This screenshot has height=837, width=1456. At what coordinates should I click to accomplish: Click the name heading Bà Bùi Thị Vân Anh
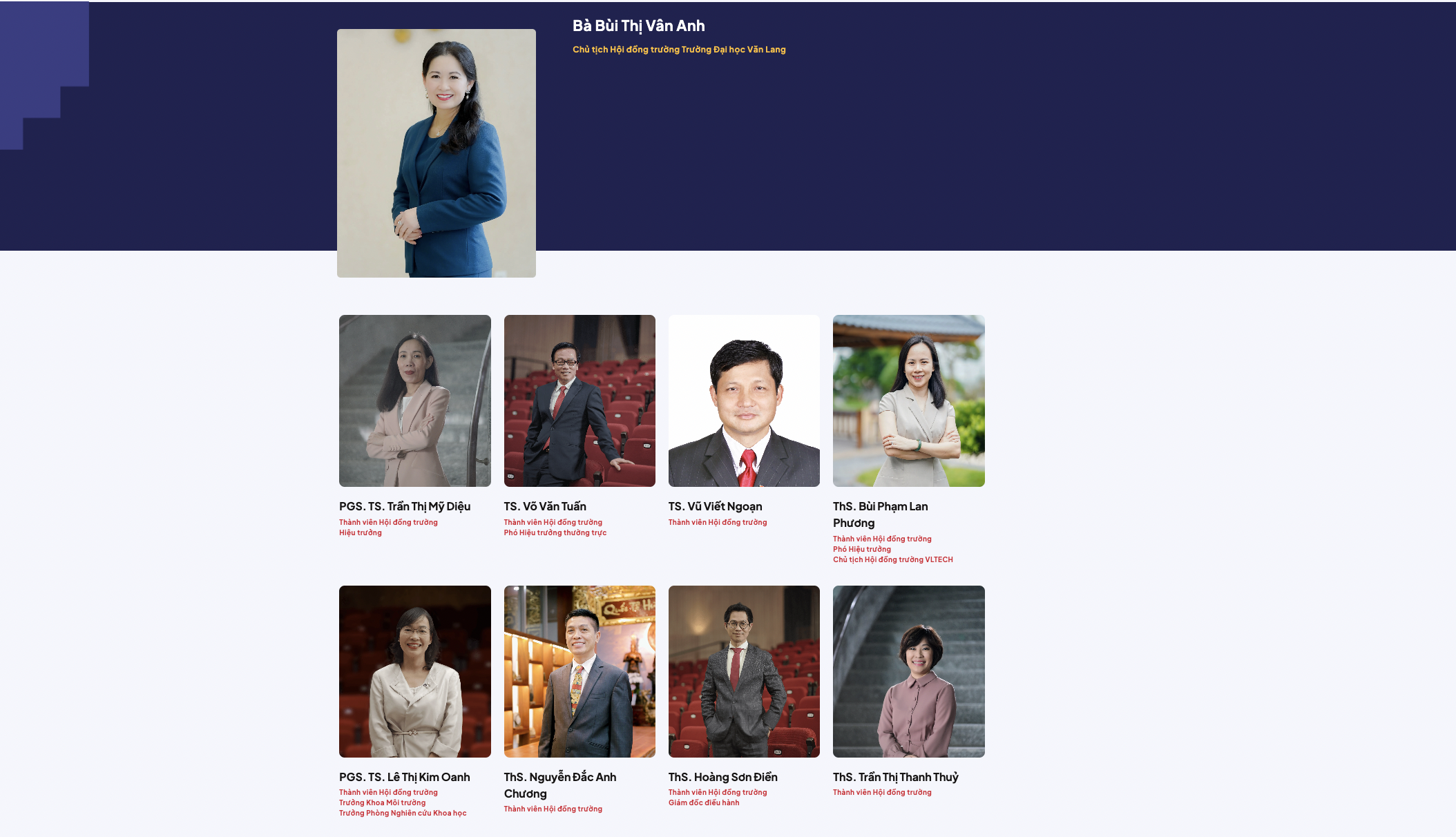(x=639, y=26)
